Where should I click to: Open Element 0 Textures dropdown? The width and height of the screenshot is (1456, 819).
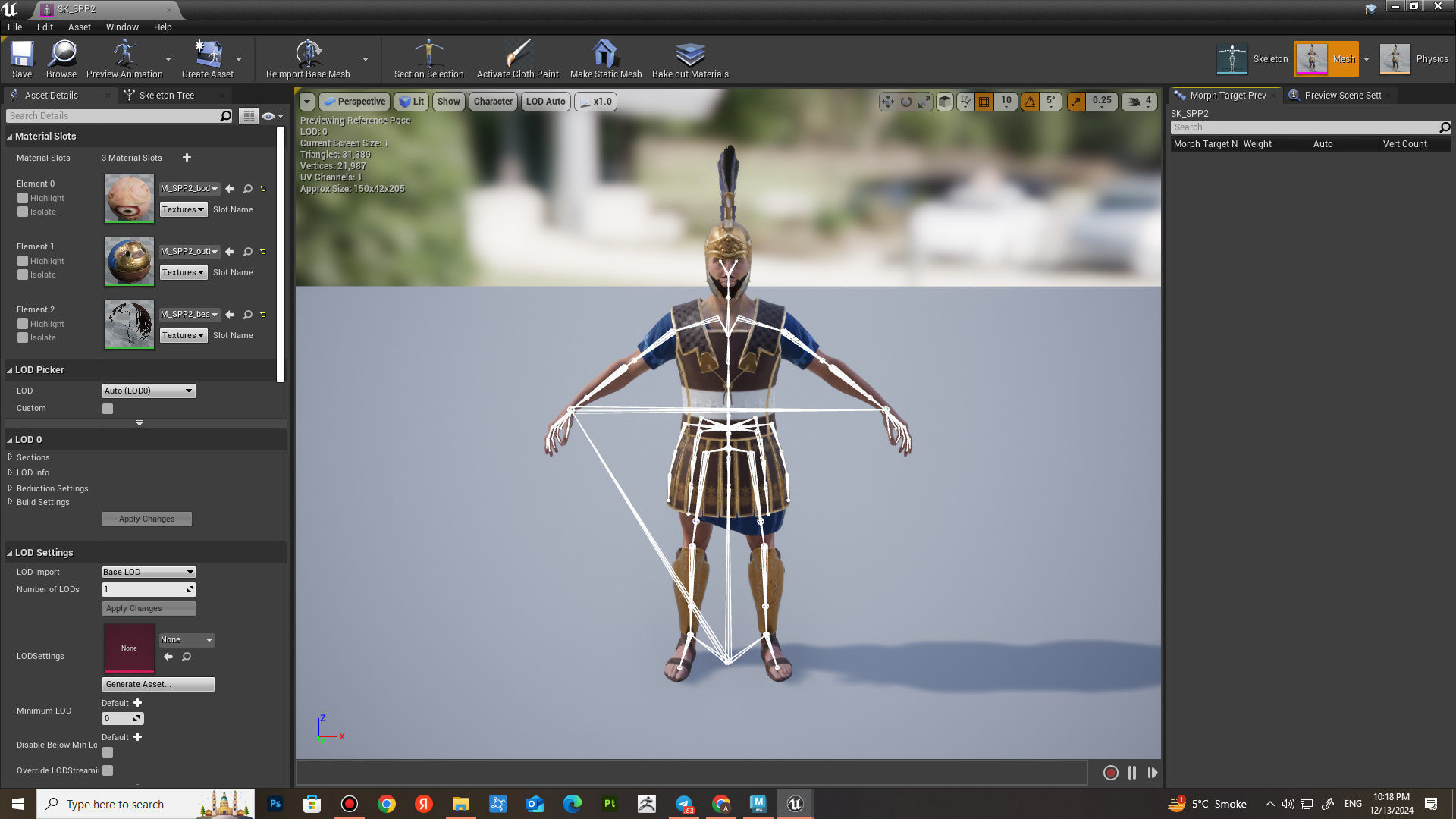click(184, 210)
